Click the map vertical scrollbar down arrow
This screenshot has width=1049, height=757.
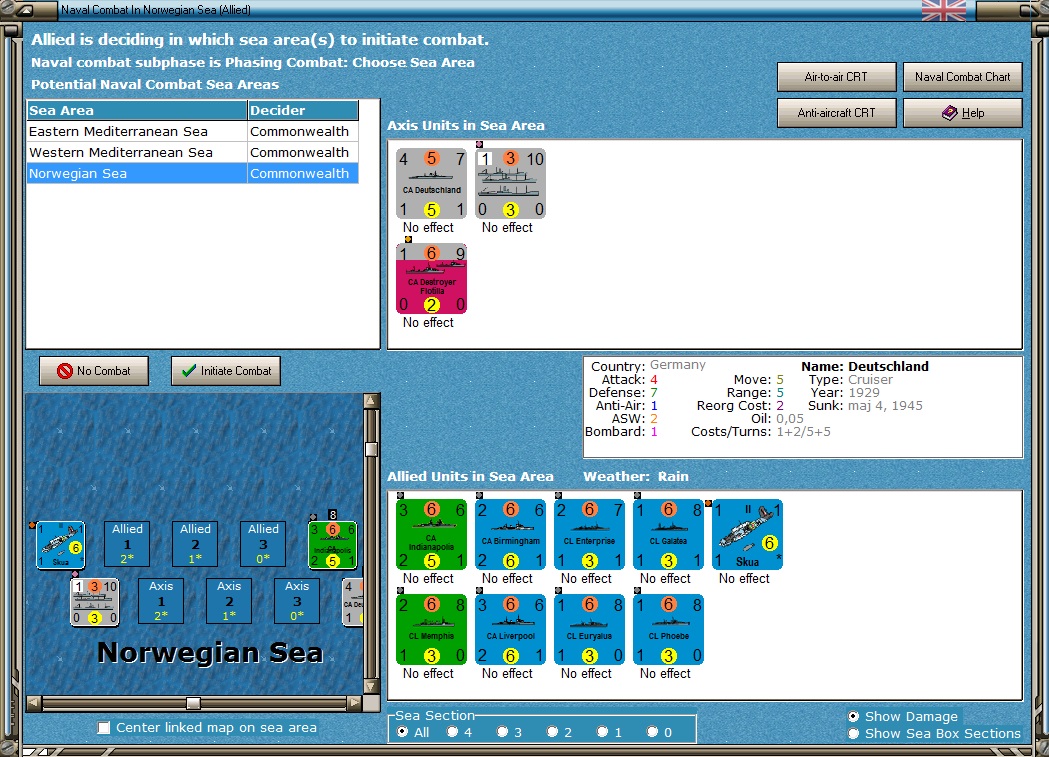tap(371, 686)
